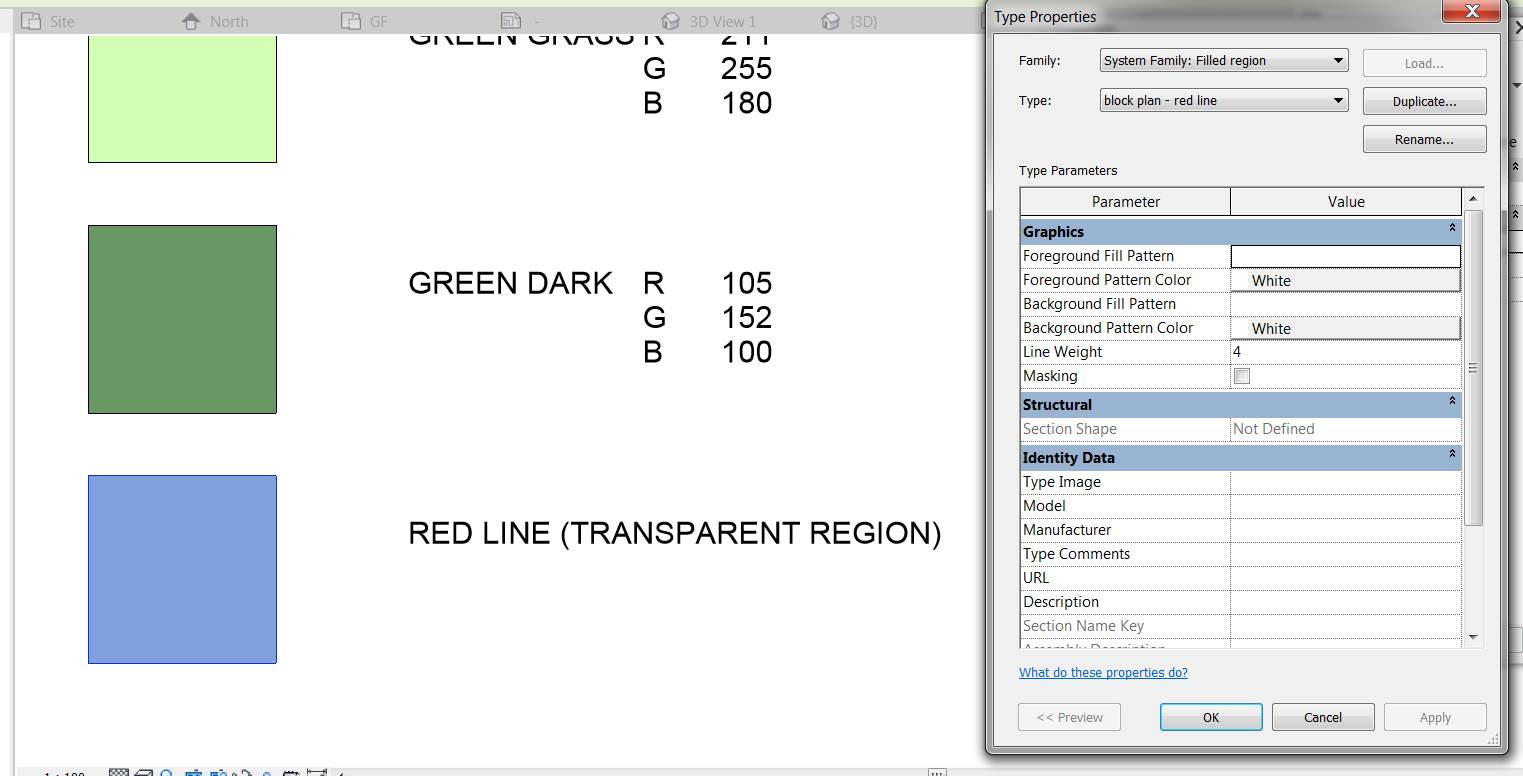The image size is (1523, 776).
Task: Click the Type Parameters heading
Action: (x=1068, y=171)
